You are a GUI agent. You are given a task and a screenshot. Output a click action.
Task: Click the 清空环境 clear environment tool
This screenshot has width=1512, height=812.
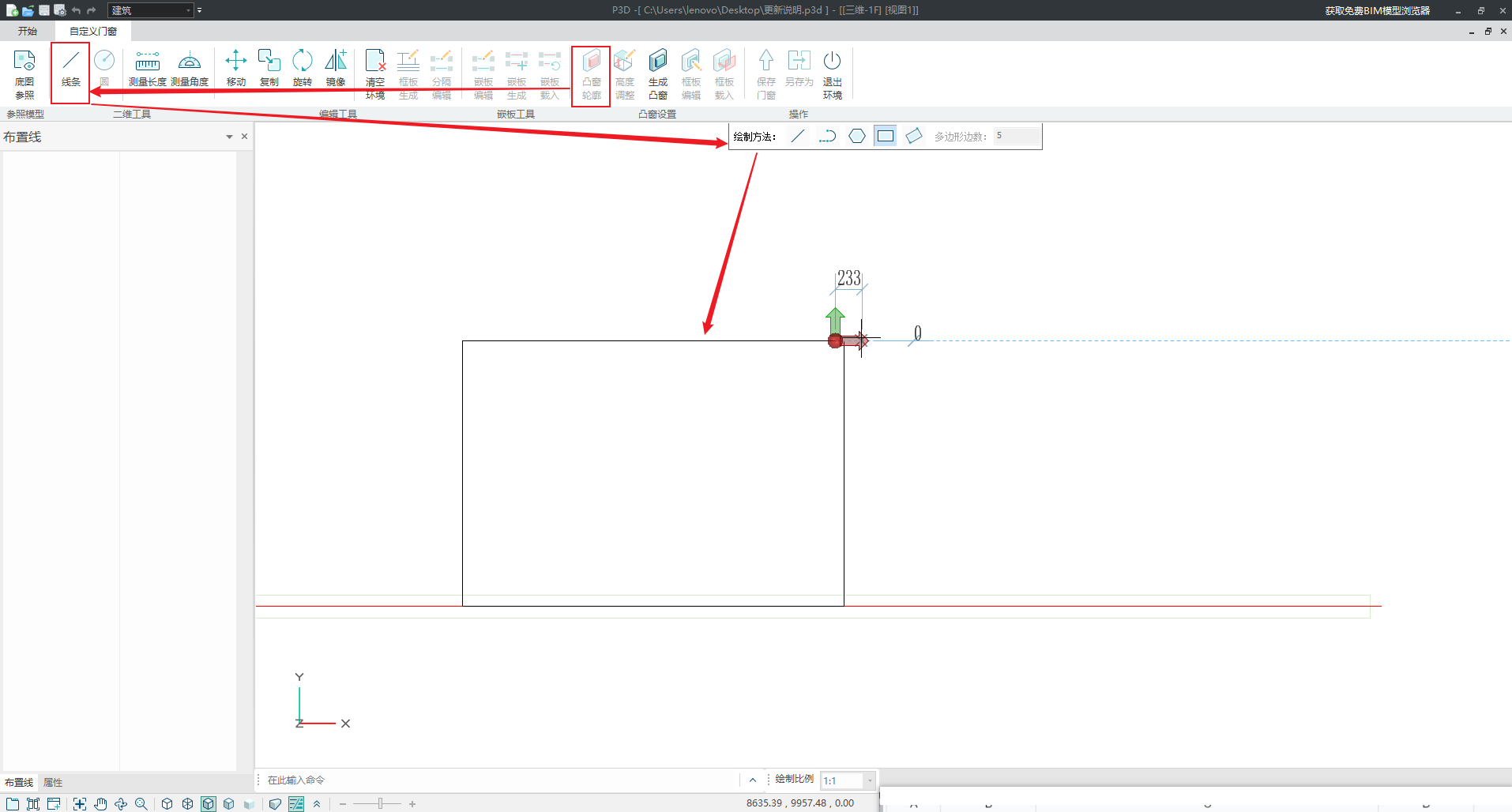pyautogui.click(x=375, y=74)
